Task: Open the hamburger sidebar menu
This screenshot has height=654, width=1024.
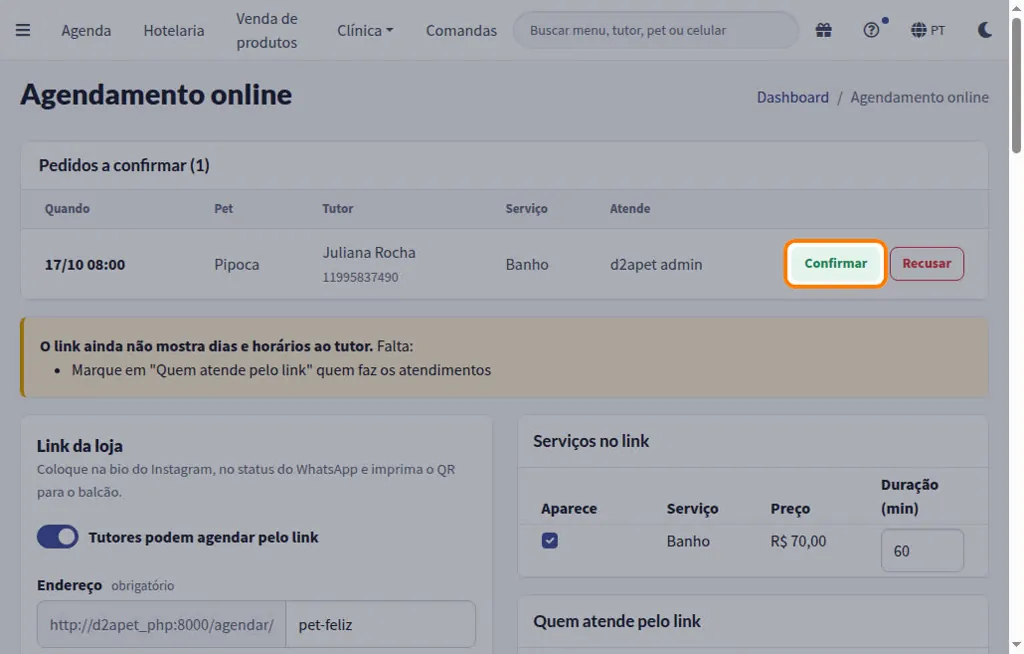Action: tap(23, 30)
